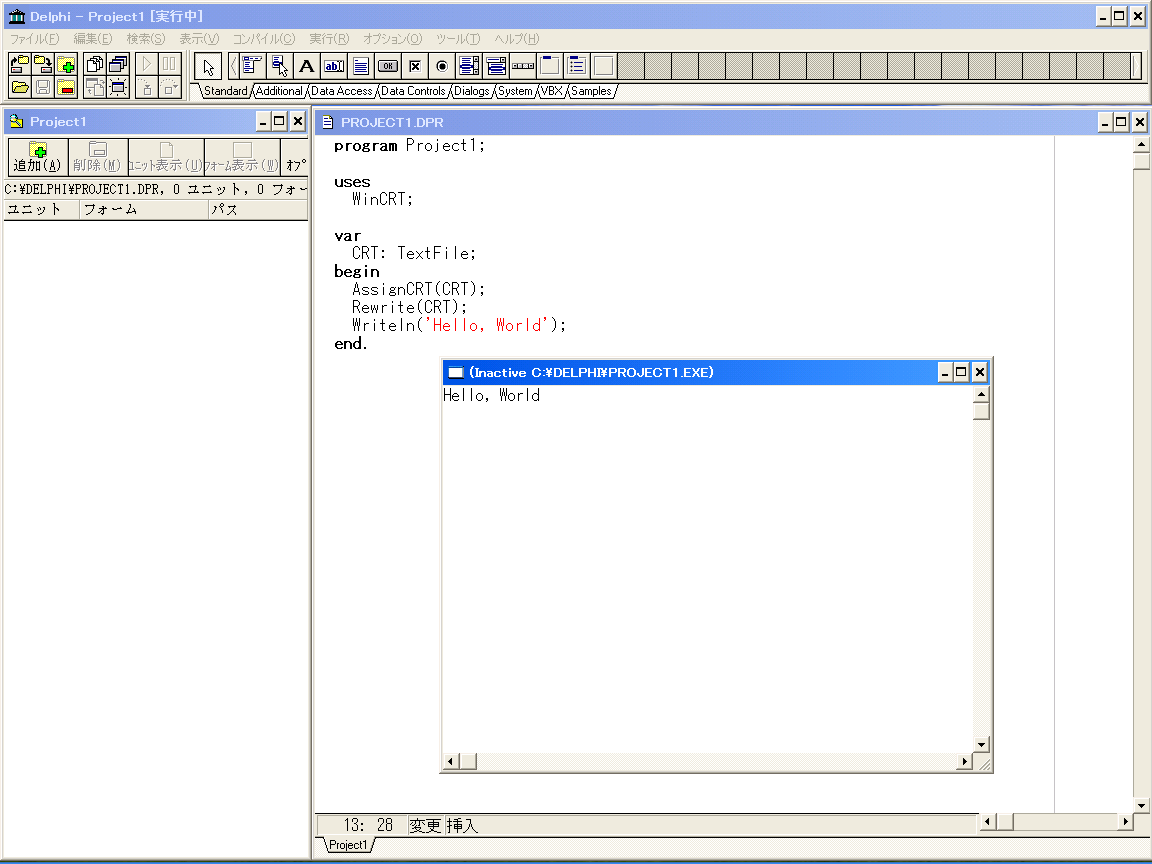Click the Remove File from Project icon

66,87
